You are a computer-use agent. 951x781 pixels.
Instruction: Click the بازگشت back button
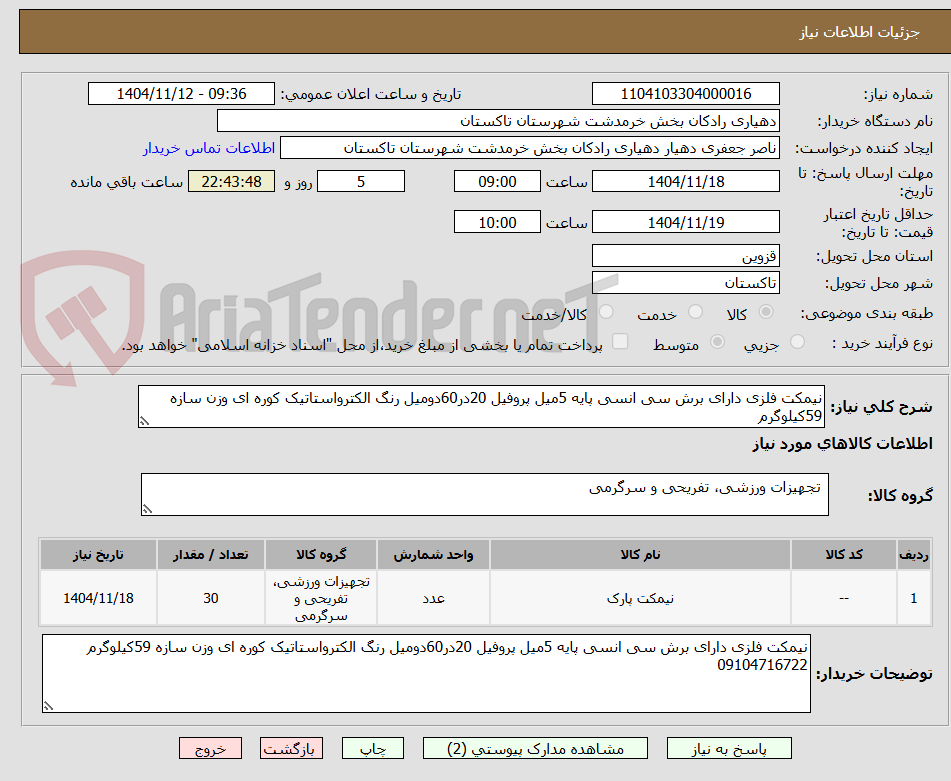[x=291, y=748]
